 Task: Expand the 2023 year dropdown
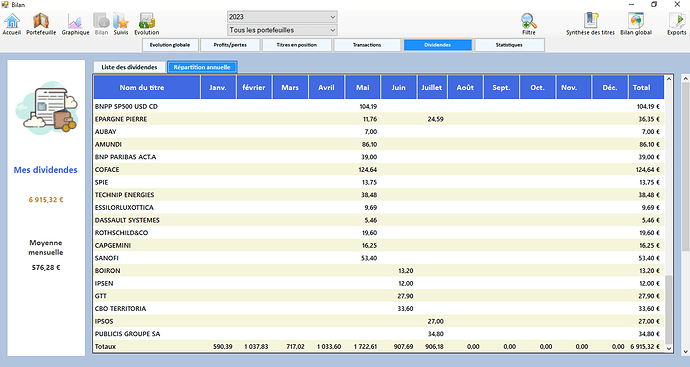click(x=283, y=17)
